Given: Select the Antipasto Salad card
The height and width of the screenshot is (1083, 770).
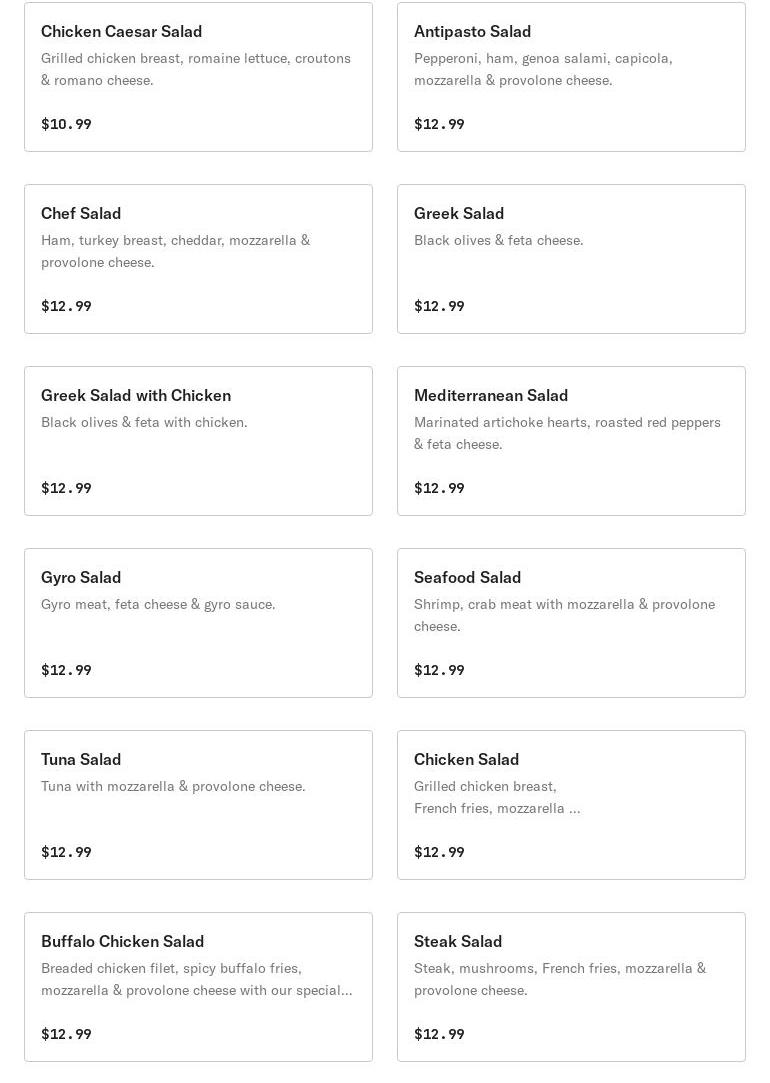Looking at the screenshot, I should point(571,77).
